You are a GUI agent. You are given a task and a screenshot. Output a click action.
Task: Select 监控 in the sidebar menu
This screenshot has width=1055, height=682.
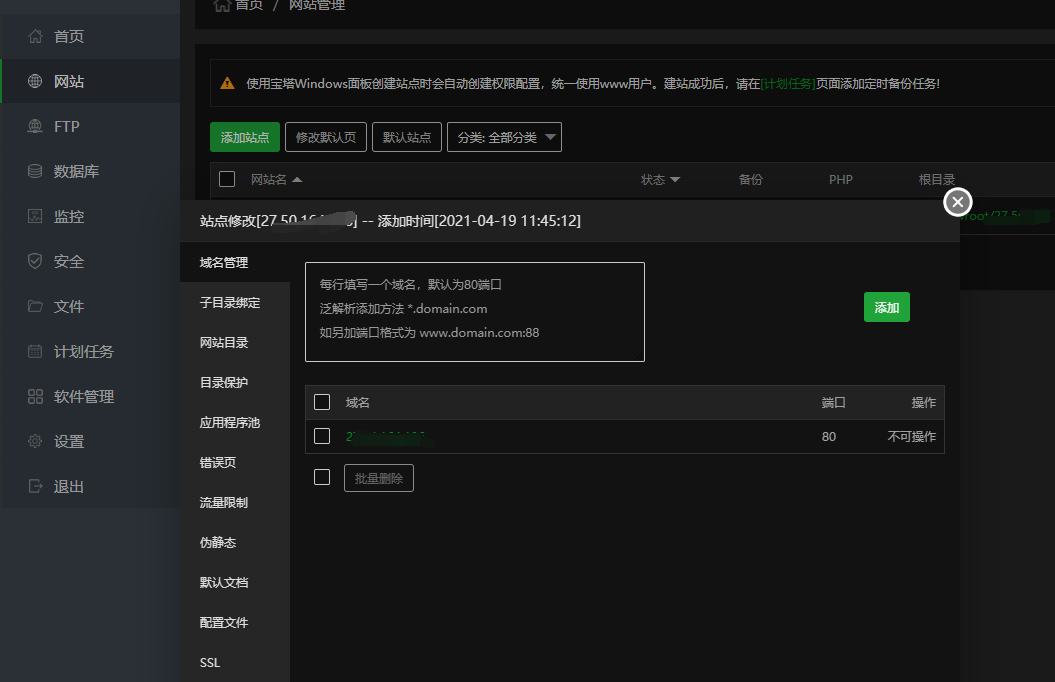[x=90, y=217]
